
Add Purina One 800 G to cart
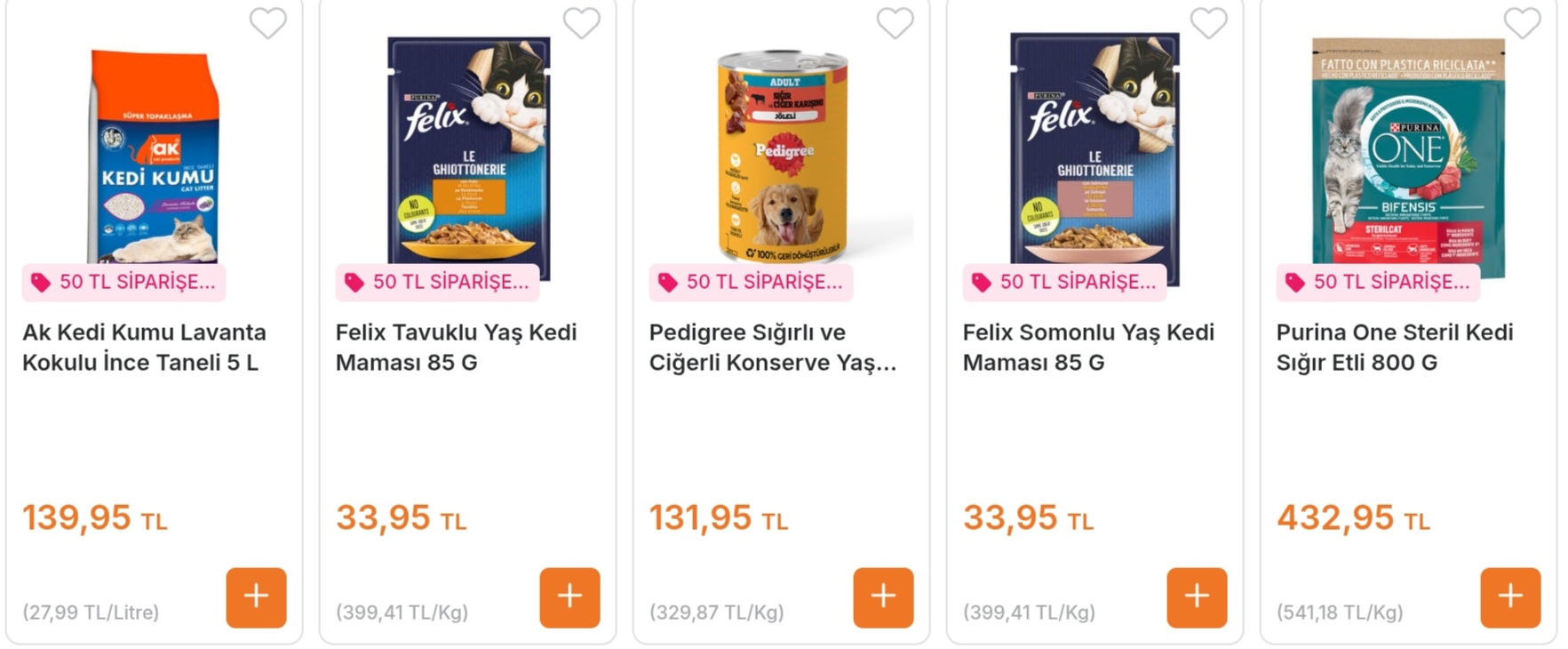(x=1510, y=597)
